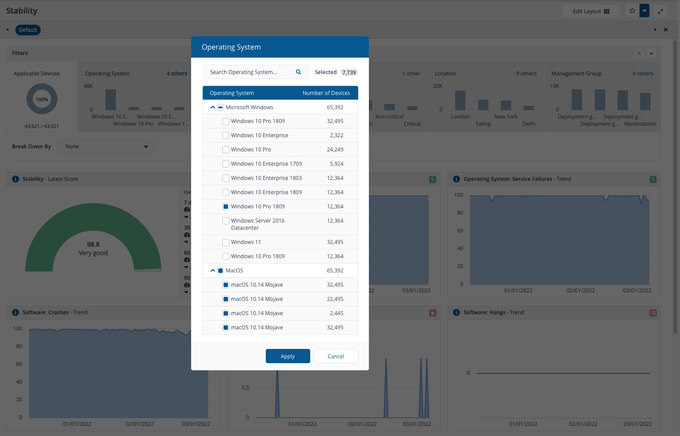Click the Apply button
The image size is (680, 436).
tap(287, 356)
